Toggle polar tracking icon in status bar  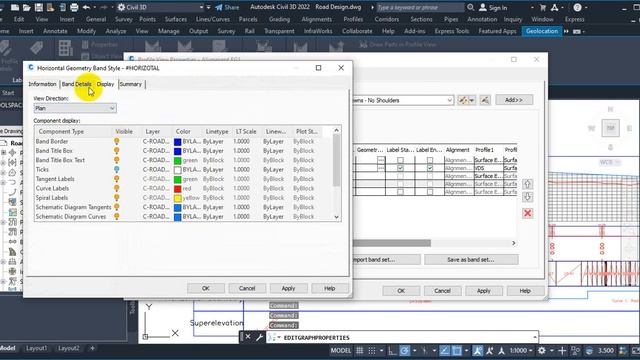(x=404, y=351)
